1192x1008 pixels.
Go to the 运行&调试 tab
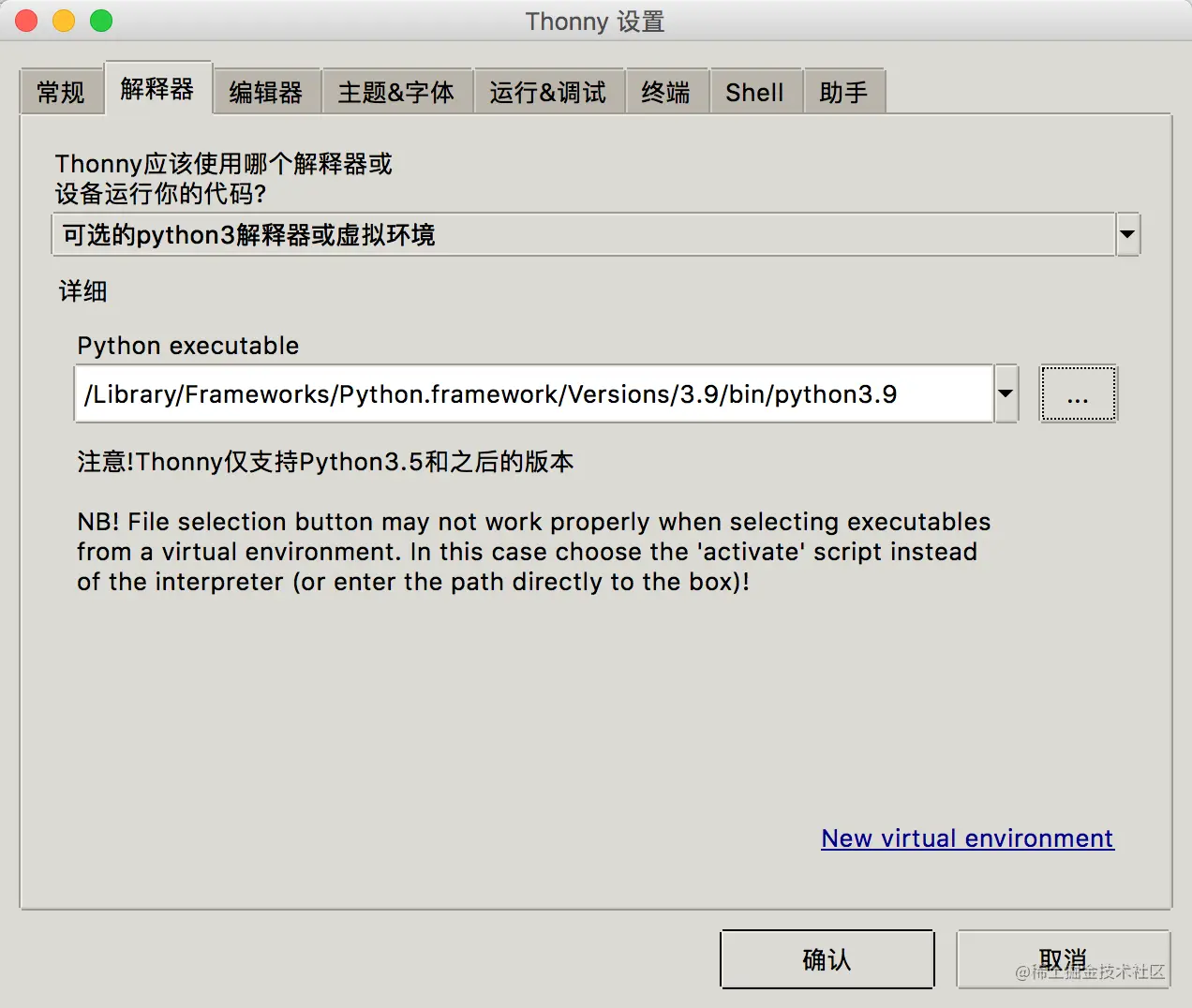548,92
